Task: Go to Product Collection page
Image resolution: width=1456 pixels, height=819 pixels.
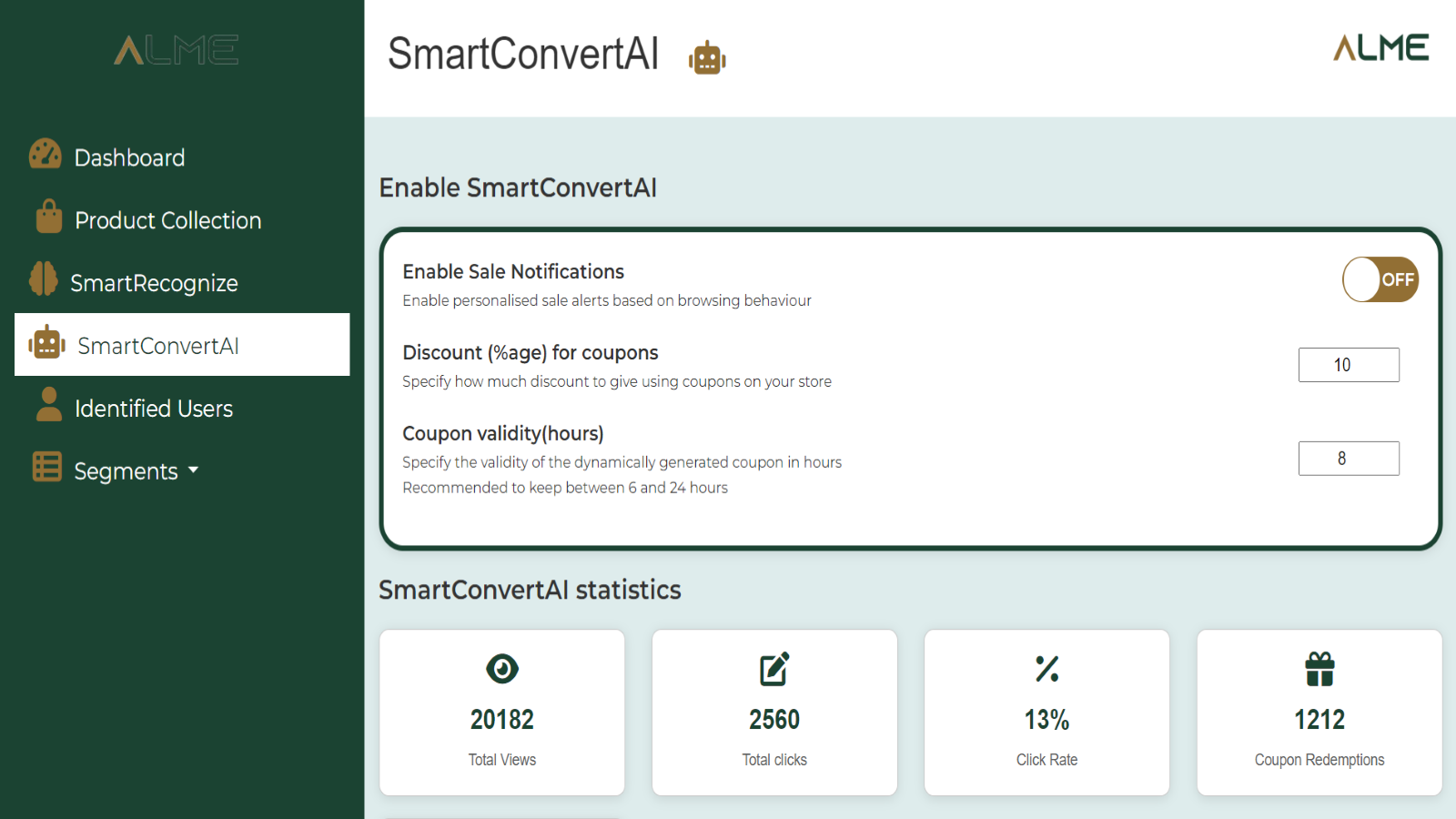Action: (182, 220)
